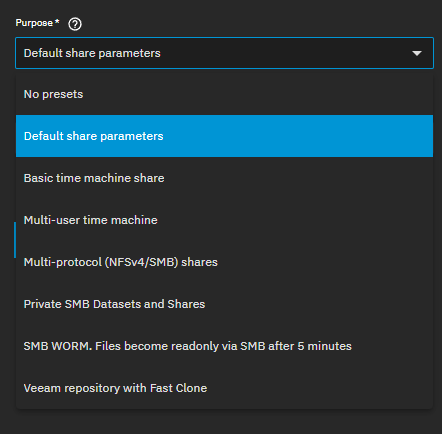The image size is (442, 434).
Task: Click the Purpose combo box field
Action: (x=224, y=53)
